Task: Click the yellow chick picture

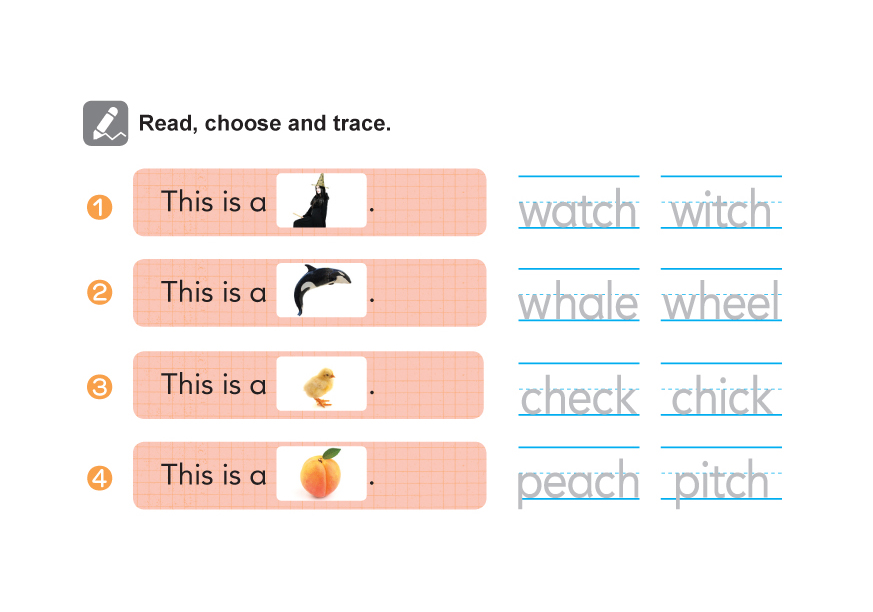Action: (x=321, y=384)
